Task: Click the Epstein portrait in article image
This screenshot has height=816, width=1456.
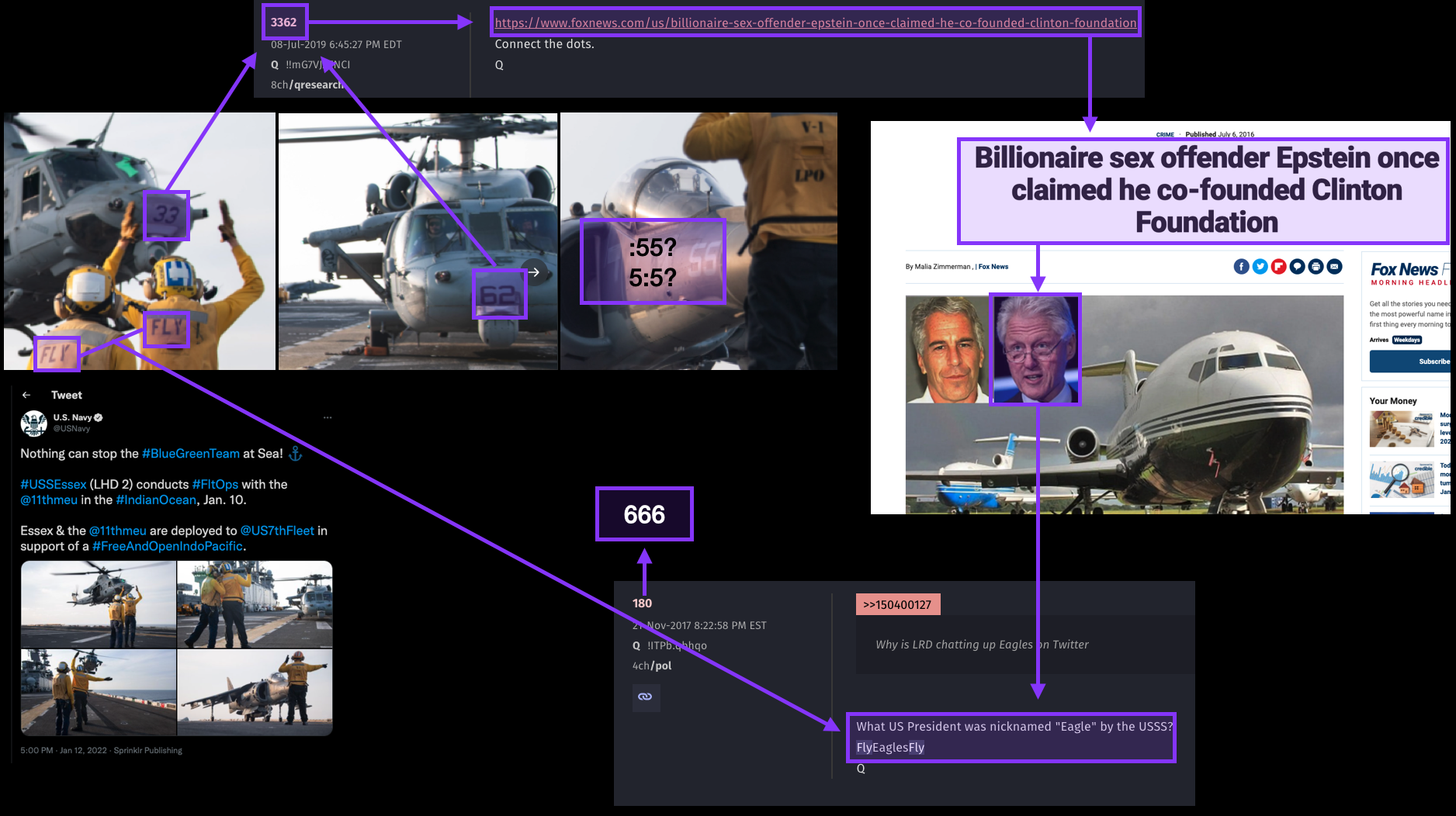Action: (x=947, y=349)
